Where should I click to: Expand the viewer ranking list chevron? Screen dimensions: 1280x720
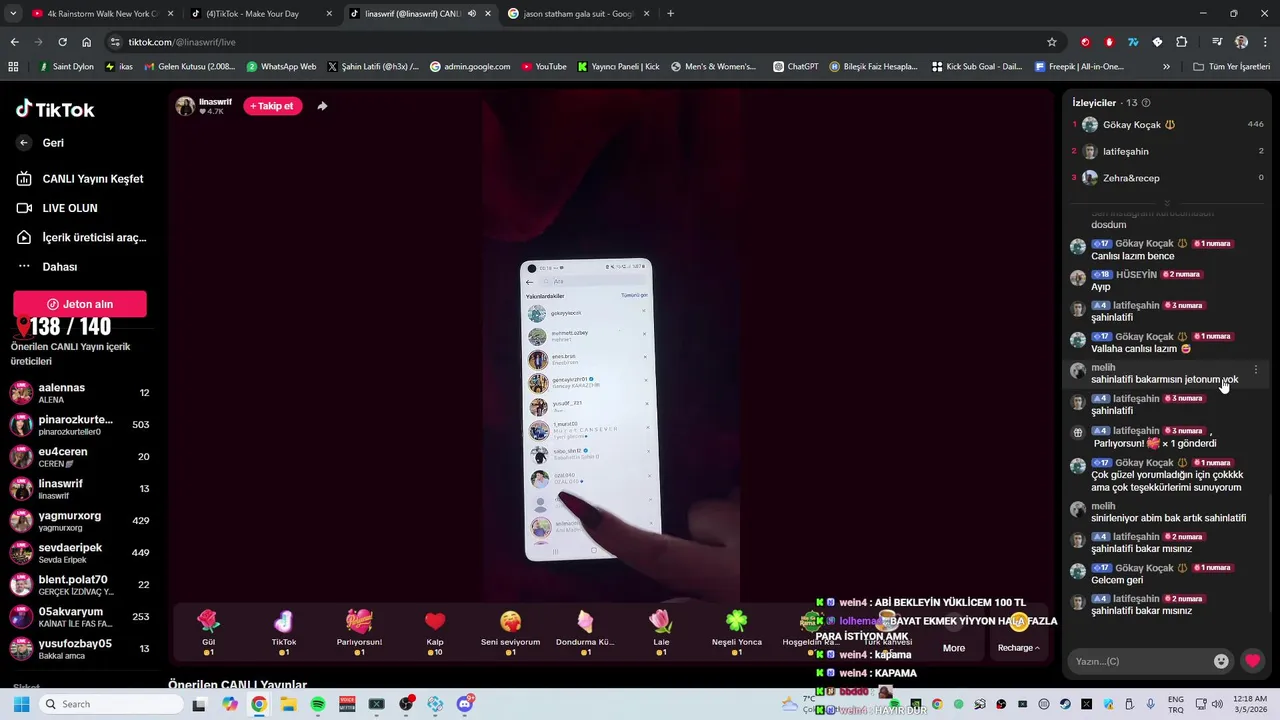click(x=1166, y=203)
